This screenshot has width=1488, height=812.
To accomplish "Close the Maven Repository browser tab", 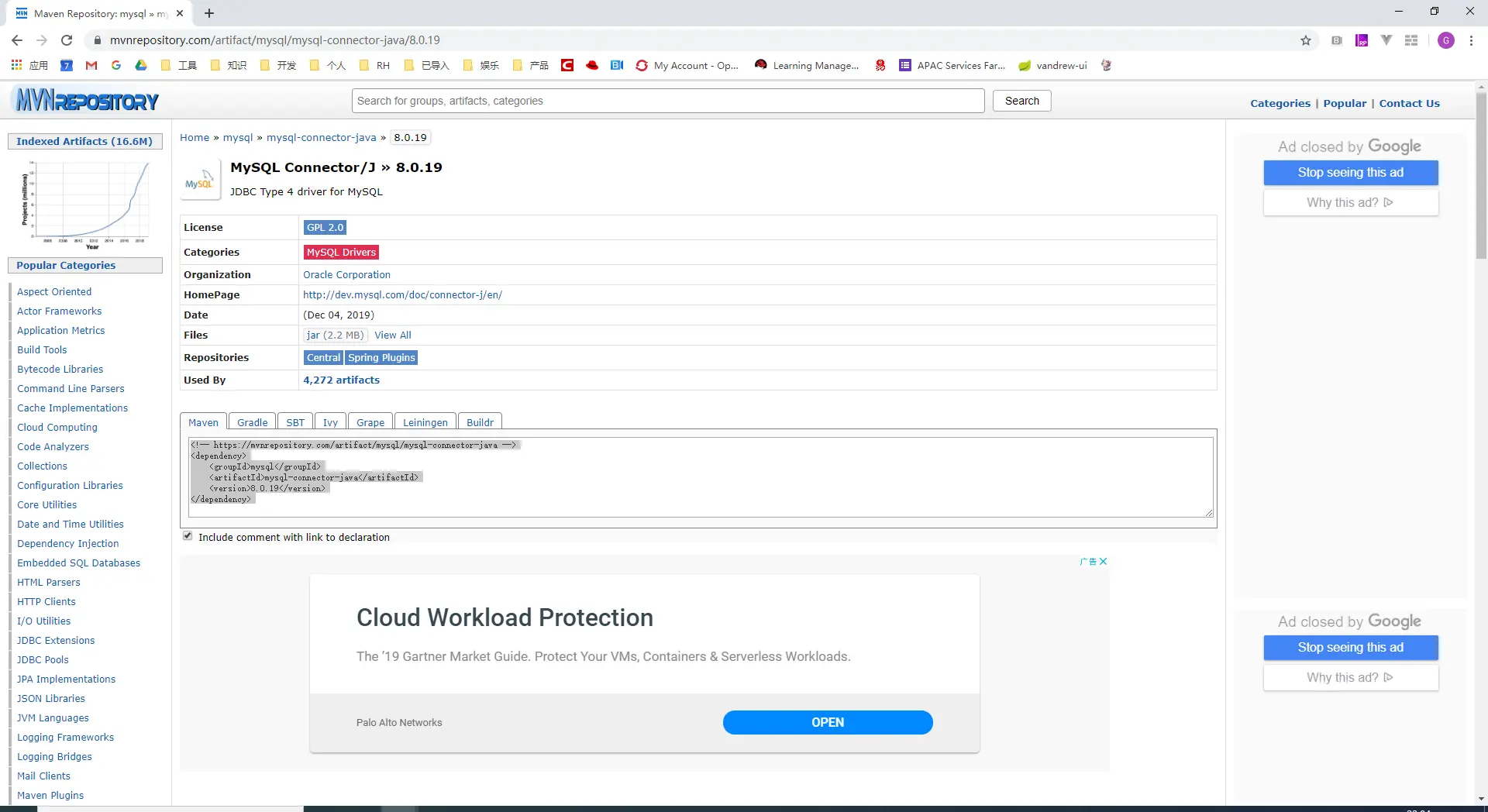I will 180,13.
